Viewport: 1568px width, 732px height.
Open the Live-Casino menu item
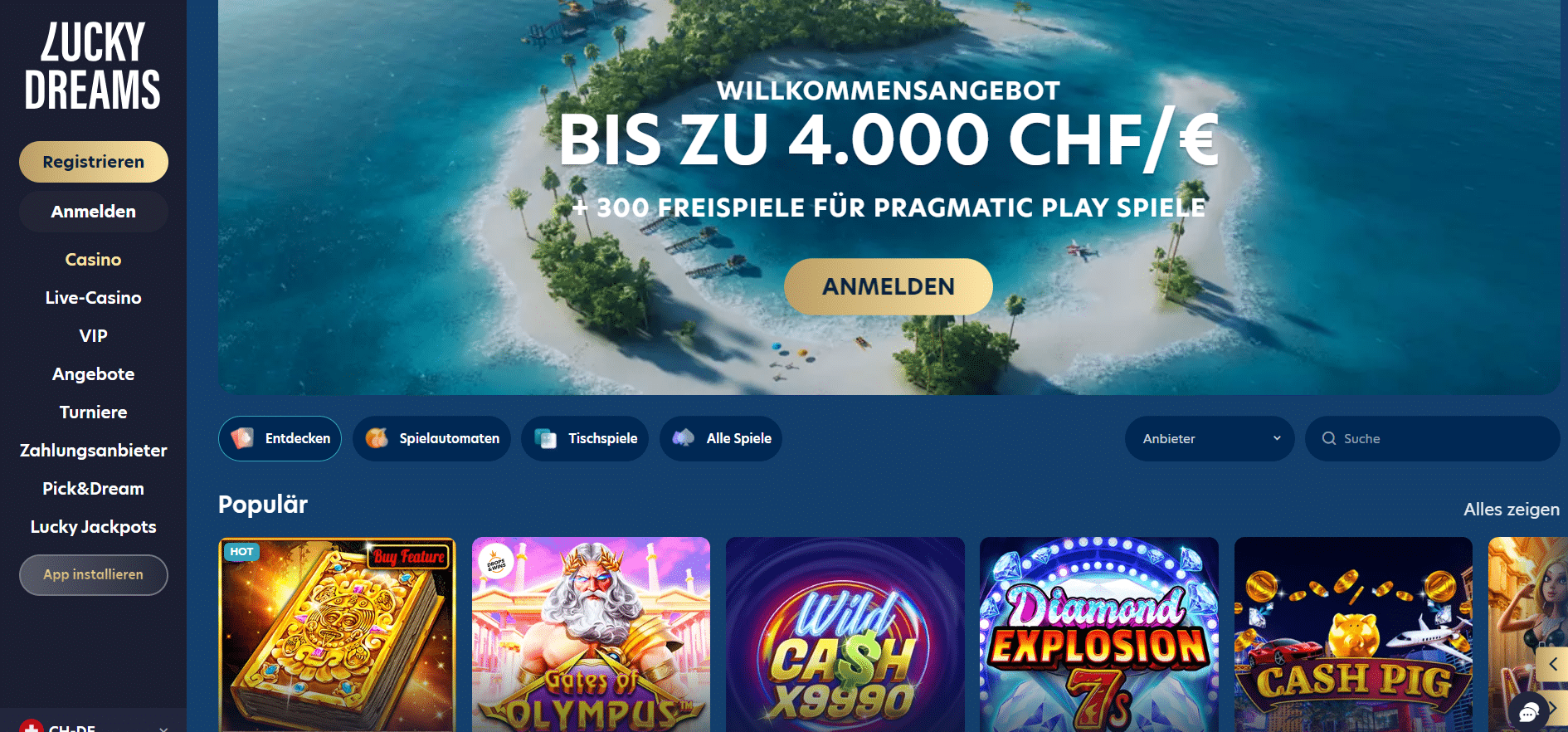[93, 298]
